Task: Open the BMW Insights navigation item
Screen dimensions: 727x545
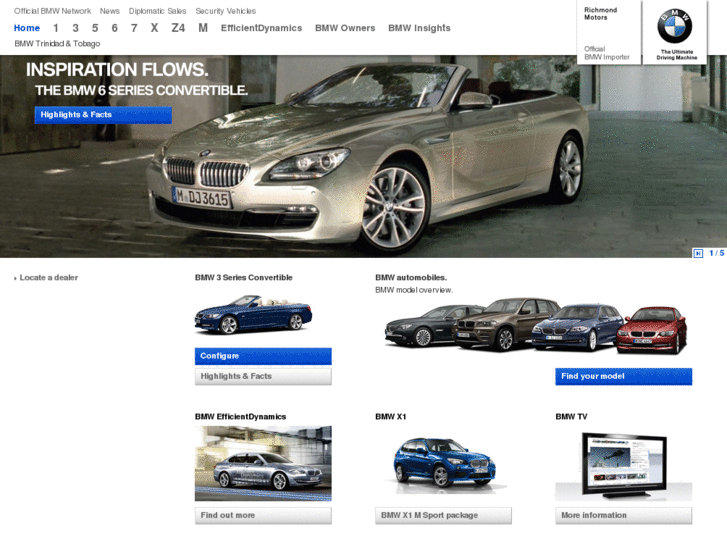Action: (419, 28)
